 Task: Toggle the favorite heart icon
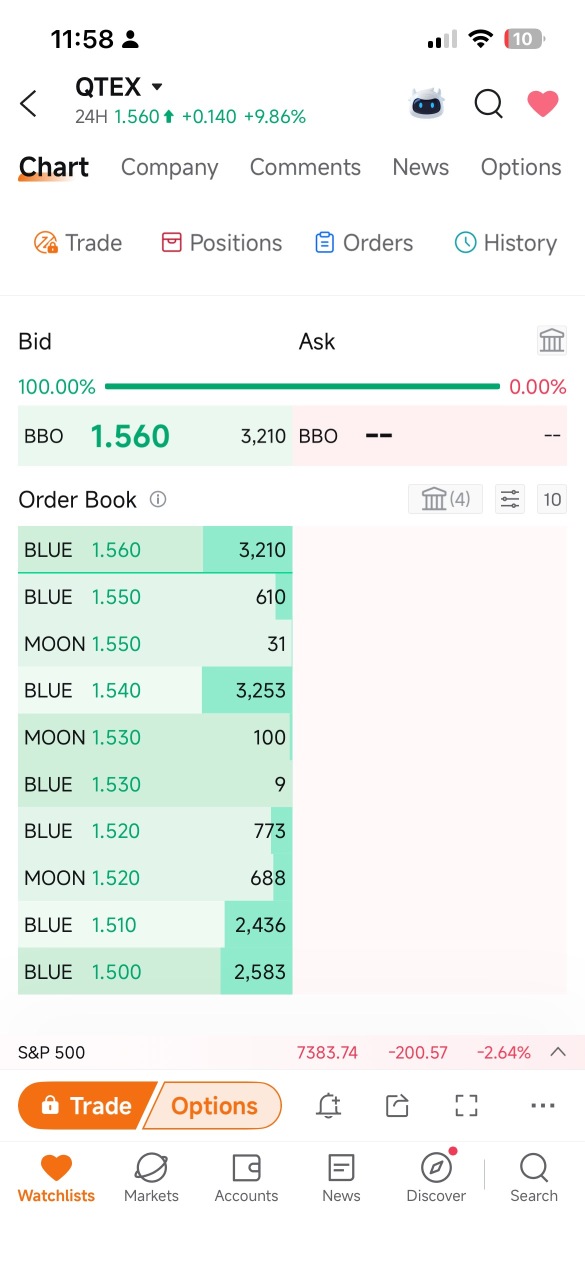point(543,103)
